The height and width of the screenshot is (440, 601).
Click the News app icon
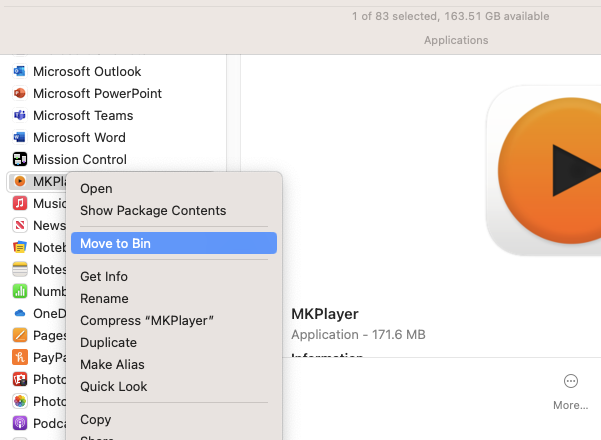coord(20,225)
